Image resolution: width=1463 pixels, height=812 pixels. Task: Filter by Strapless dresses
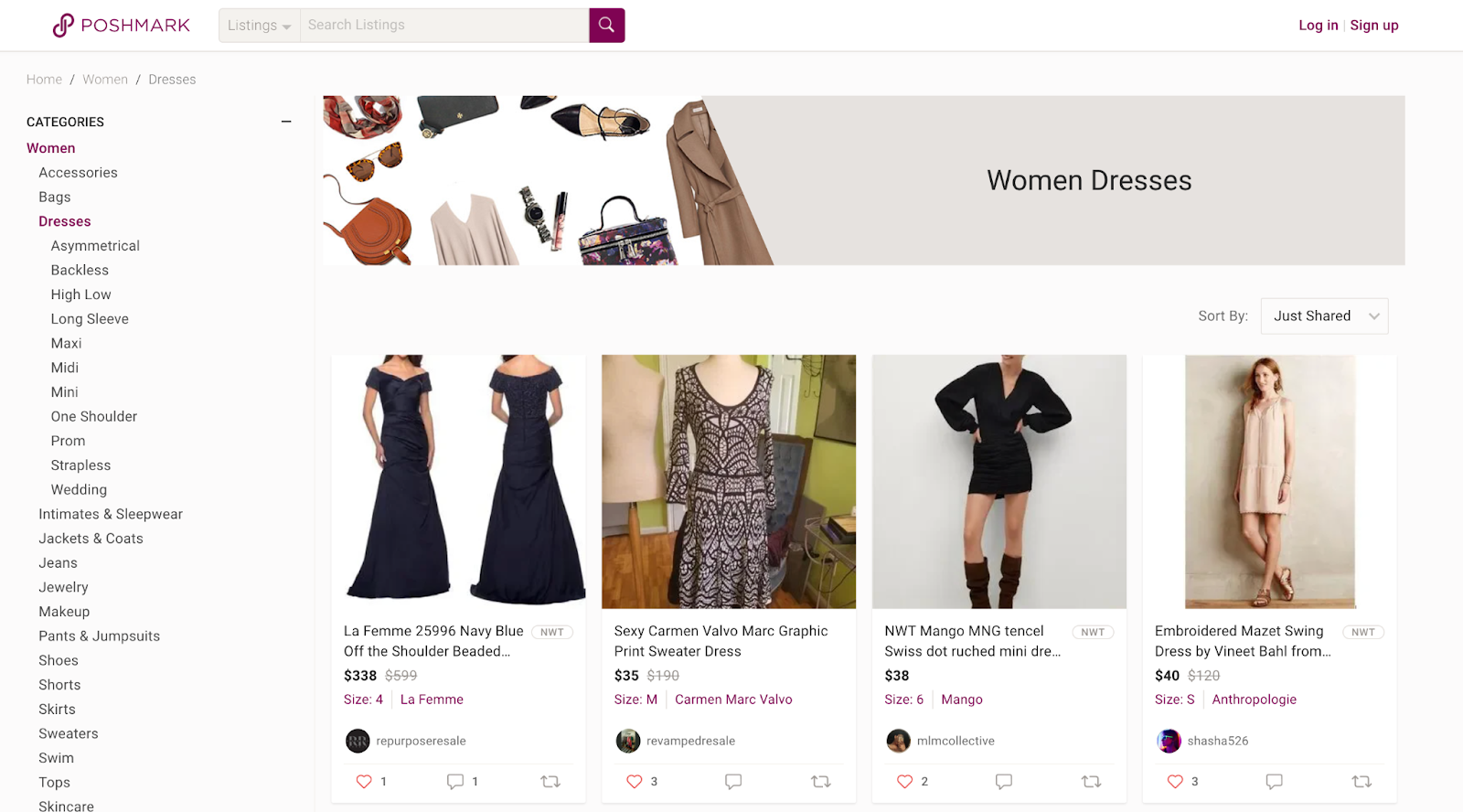tap(80, 465)
